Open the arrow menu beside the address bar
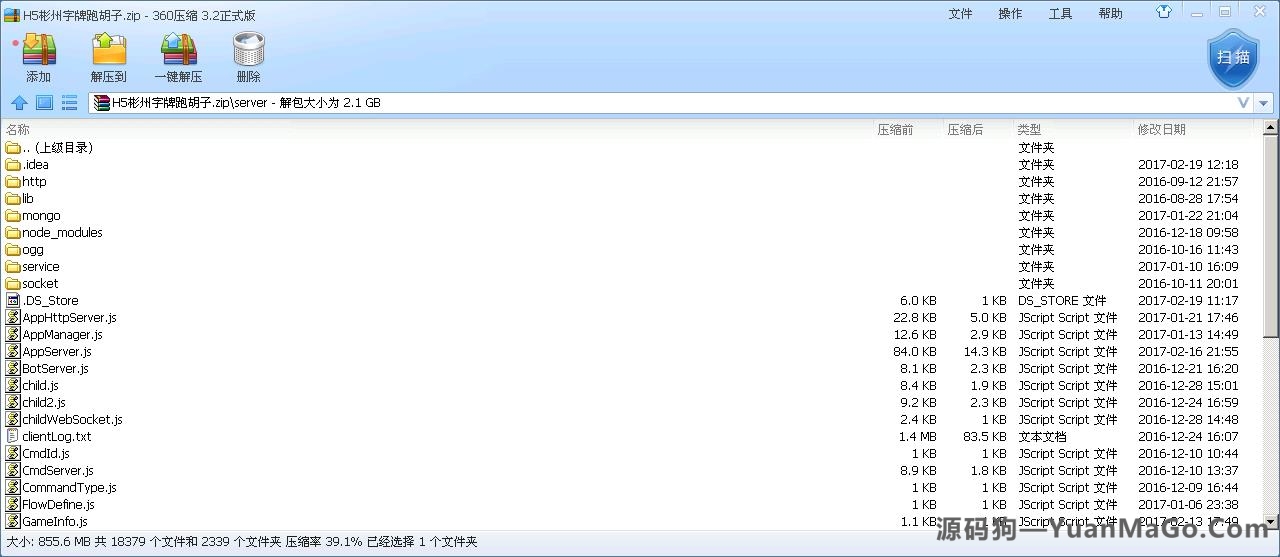The width and height of the screenshot is (1280, 557). [x=1264, y=102]
